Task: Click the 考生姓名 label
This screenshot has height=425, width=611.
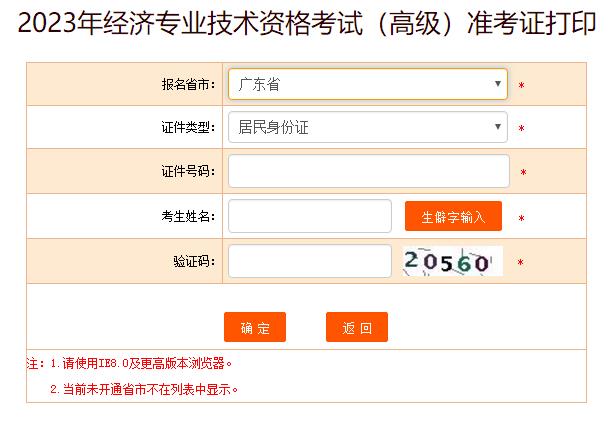Action: (188, 216)
